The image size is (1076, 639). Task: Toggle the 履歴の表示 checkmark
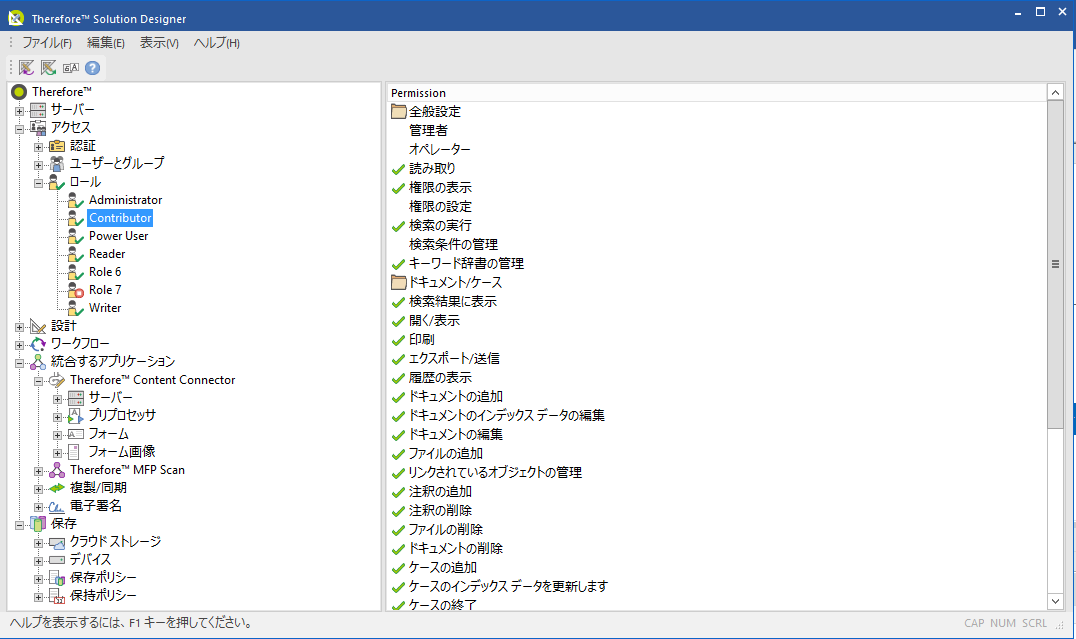[x=398, y=378]
